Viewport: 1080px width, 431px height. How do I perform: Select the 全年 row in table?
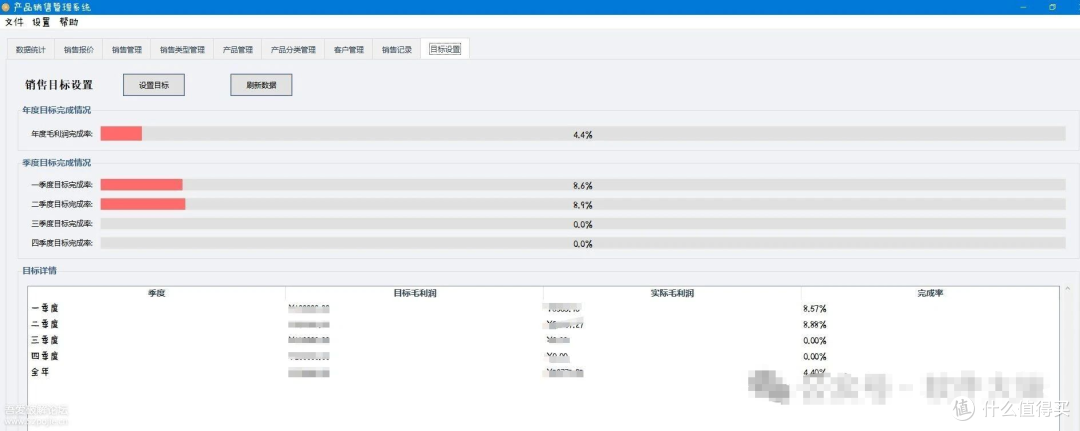click(x=543, y=372)
